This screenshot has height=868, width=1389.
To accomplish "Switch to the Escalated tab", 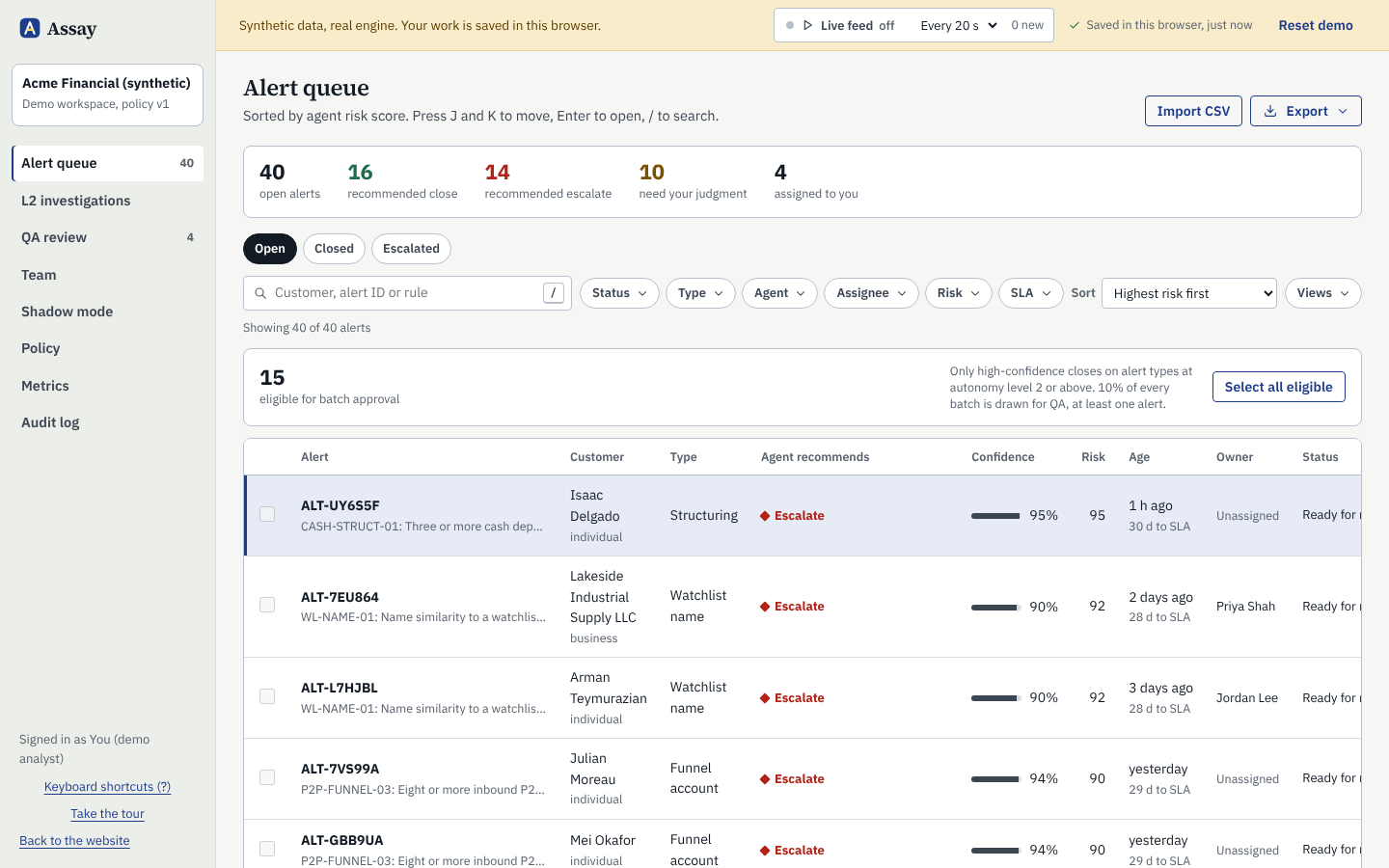I will (411, 249).
